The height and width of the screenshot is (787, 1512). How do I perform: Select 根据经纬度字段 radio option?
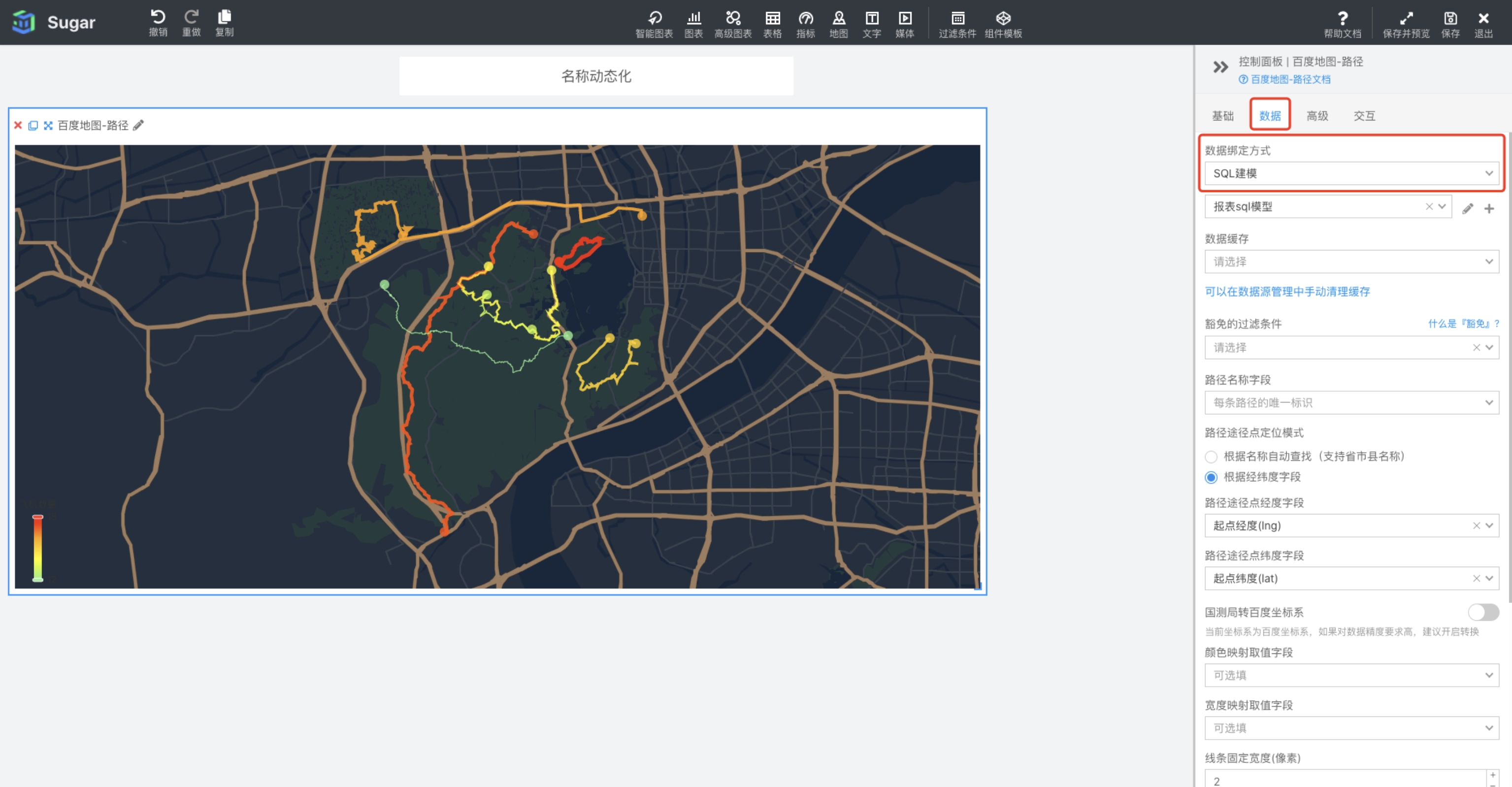1211,477
